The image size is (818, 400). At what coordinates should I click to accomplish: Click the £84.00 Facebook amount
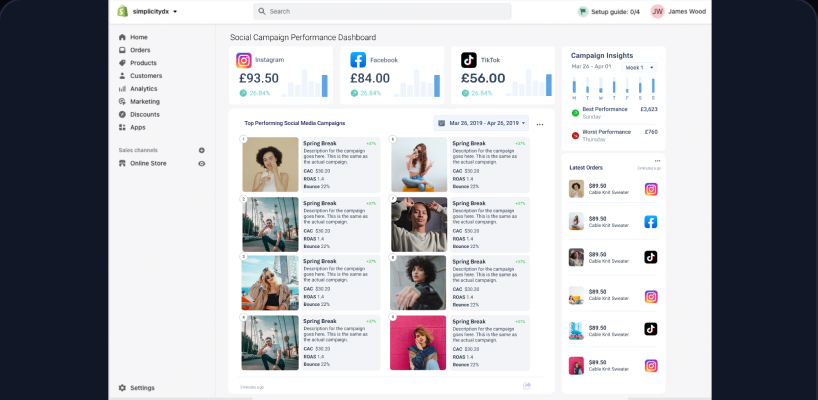pyautogui.click(x=370, y=78)
